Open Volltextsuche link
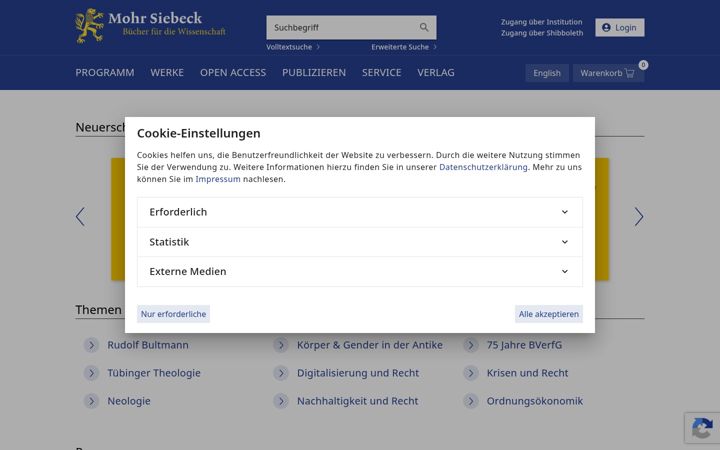 pos(289,47)
